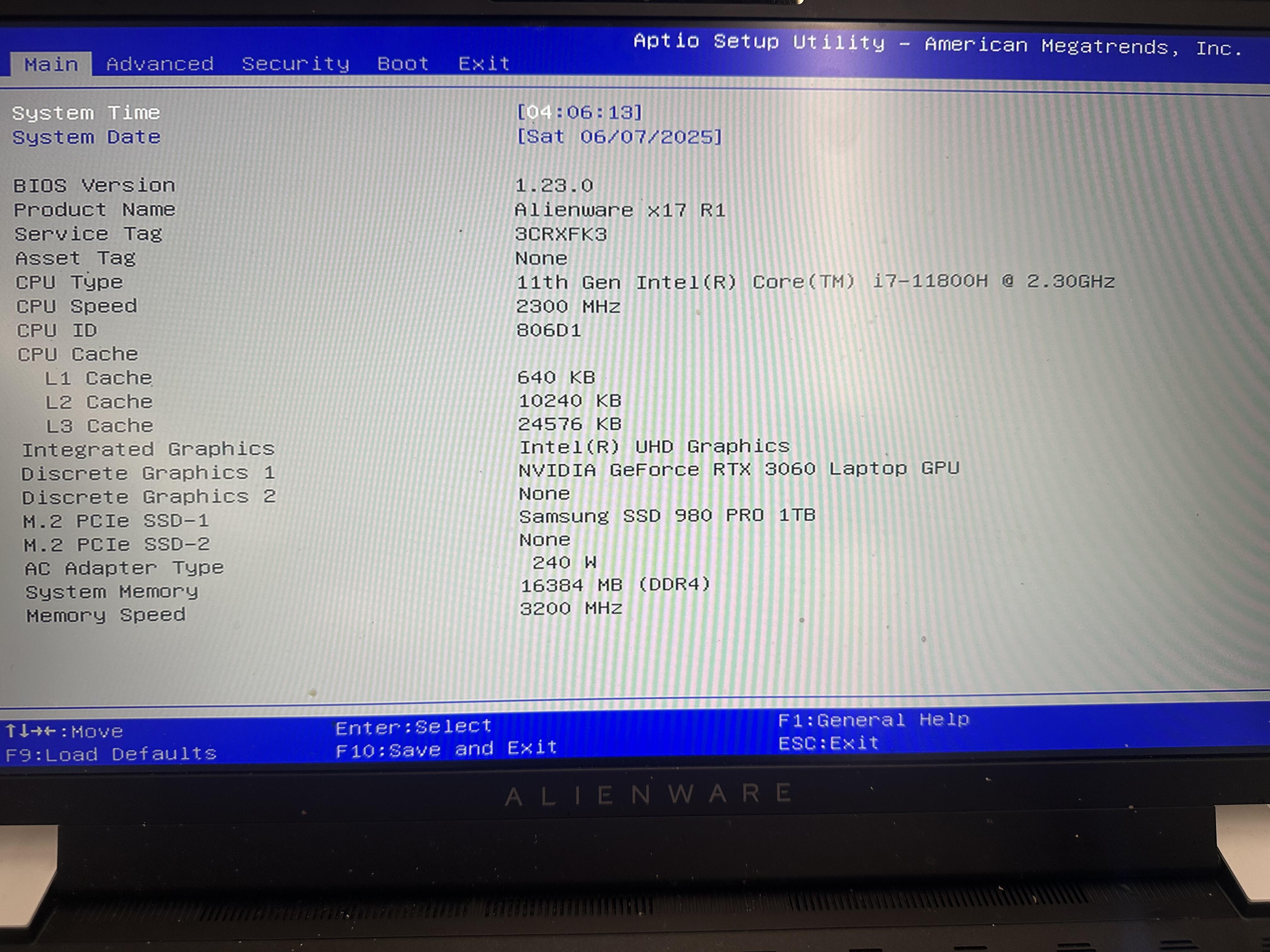The height and width of the screenshot is (952, 1270).
Task: Click the F1:General Help hint
Action: 874,720
